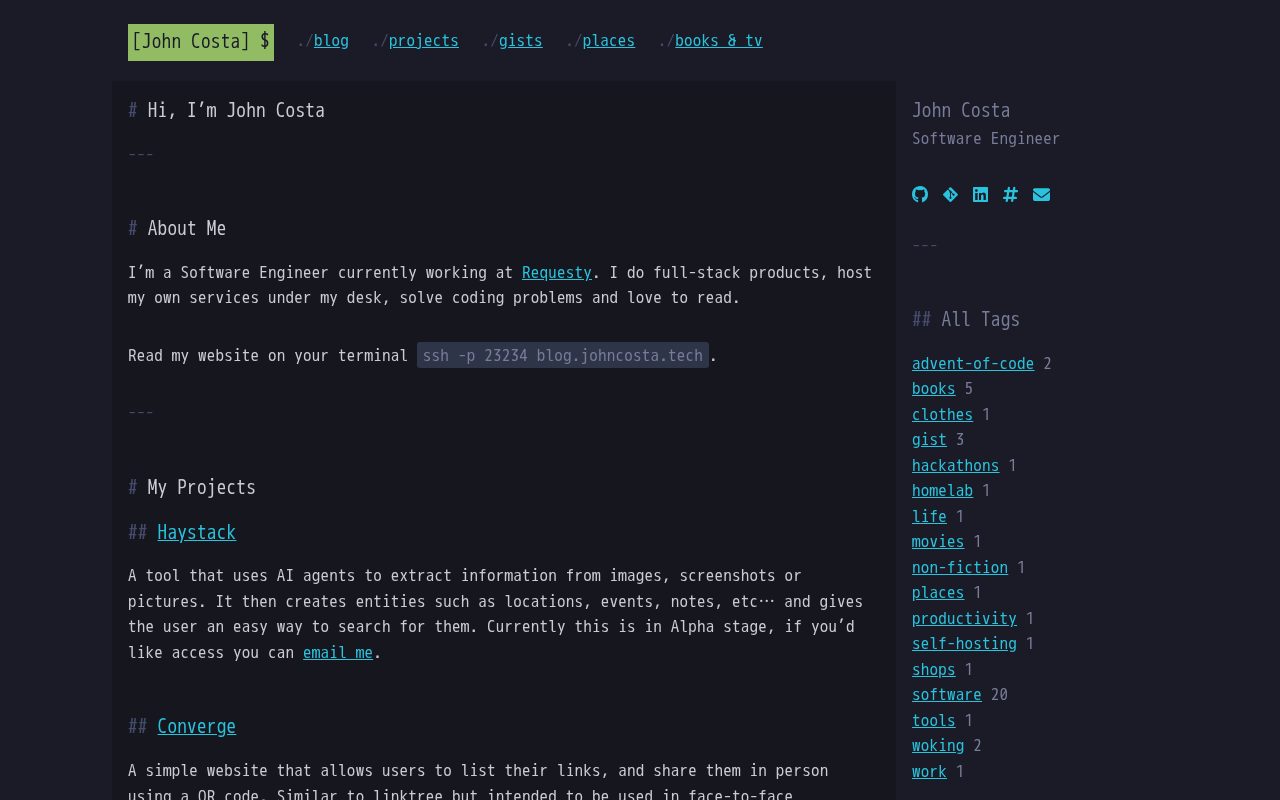Open the LinkedIn profile icon
The image size is (1280, 800).
tap(980, 195)
